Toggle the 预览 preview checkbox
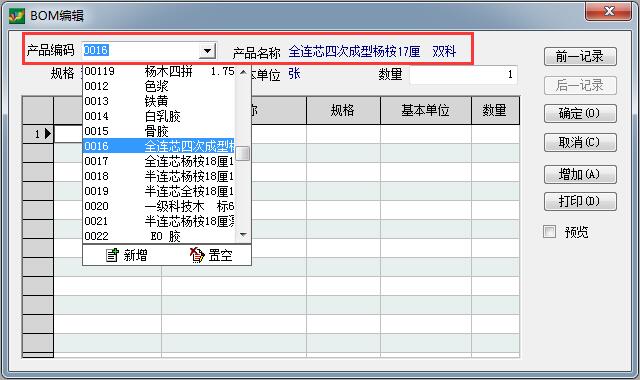The width and height of the screenshot is (640, 380). point(549,231)
